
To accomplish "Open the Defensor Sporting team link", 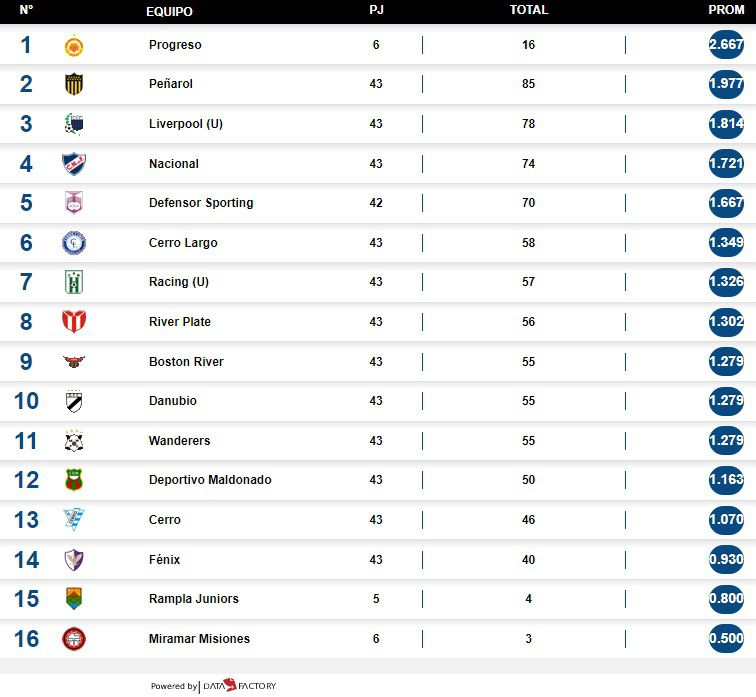I will (x=201, y=203).
